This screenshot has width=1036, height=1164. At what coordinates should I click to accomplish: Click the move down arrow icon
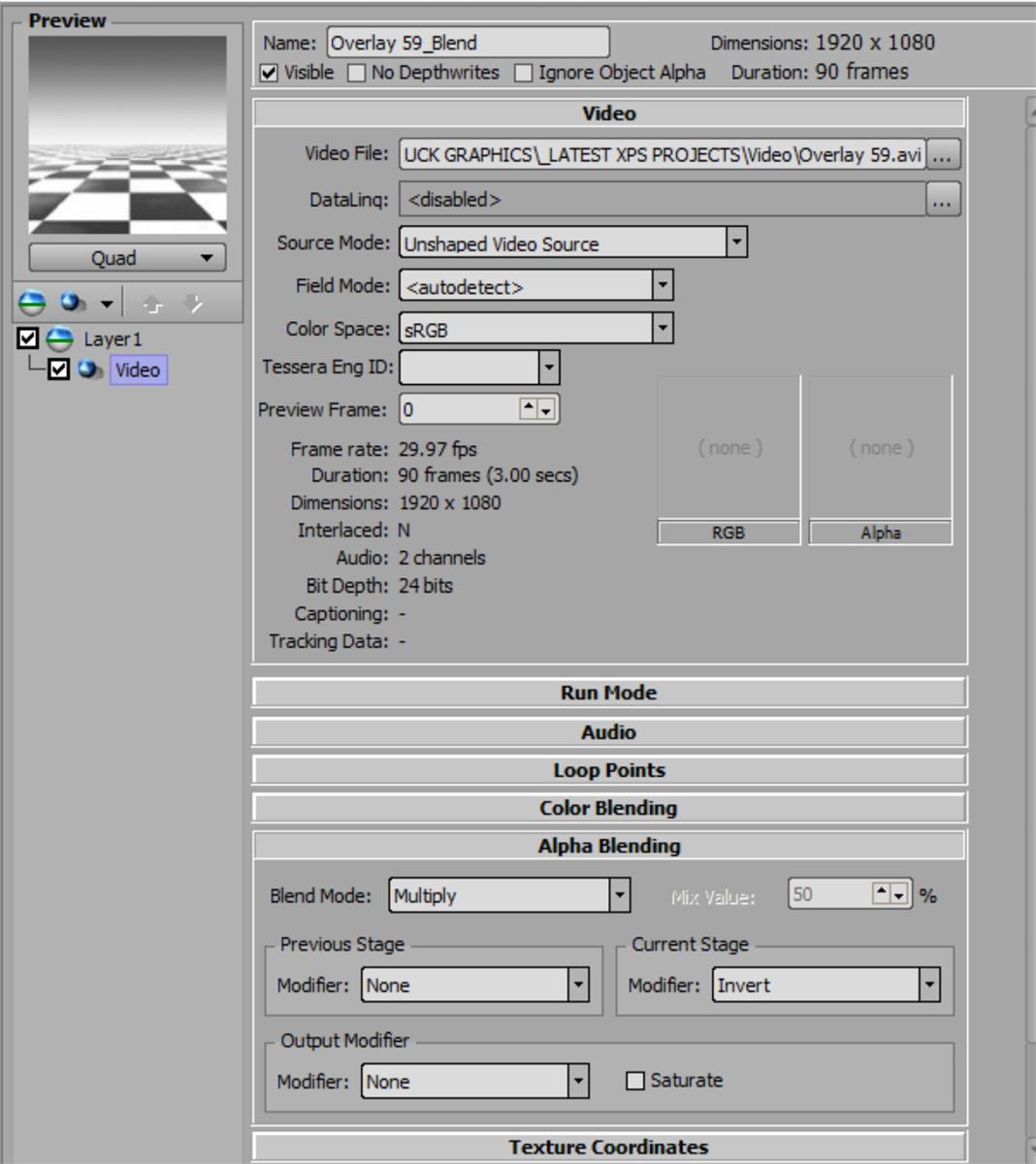click(x=193, y=305)
